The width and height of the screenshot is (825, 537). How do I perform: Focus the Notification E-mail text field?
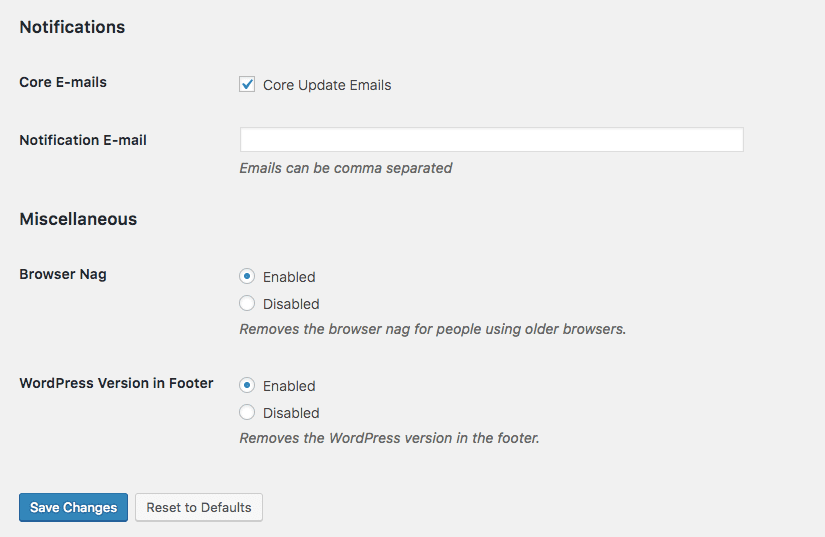click(x=491, y=140)
